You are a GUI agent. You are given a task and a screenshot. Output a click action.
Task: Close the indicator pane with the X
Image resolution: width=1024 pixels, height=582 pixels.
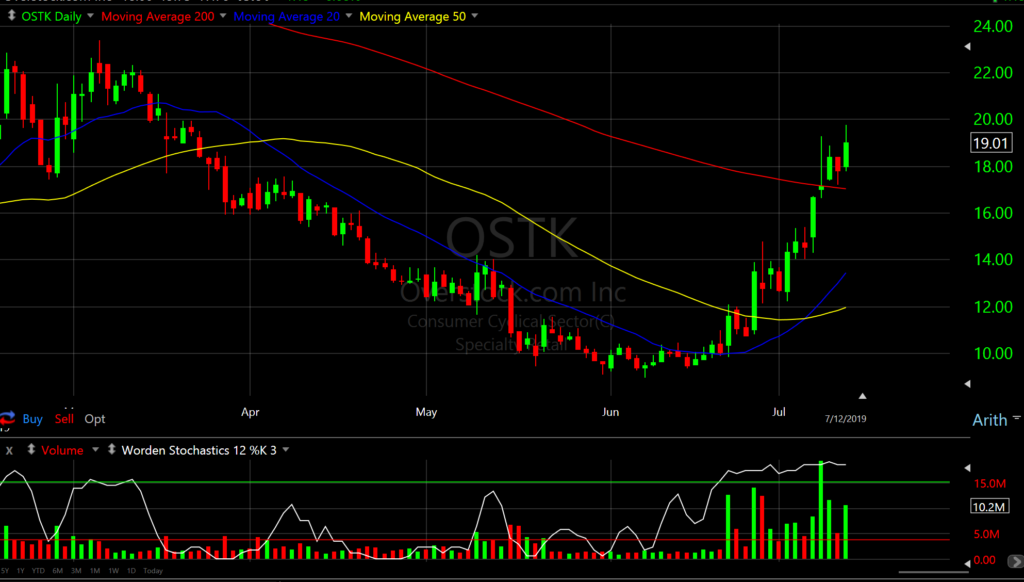(x=9, y=451)
